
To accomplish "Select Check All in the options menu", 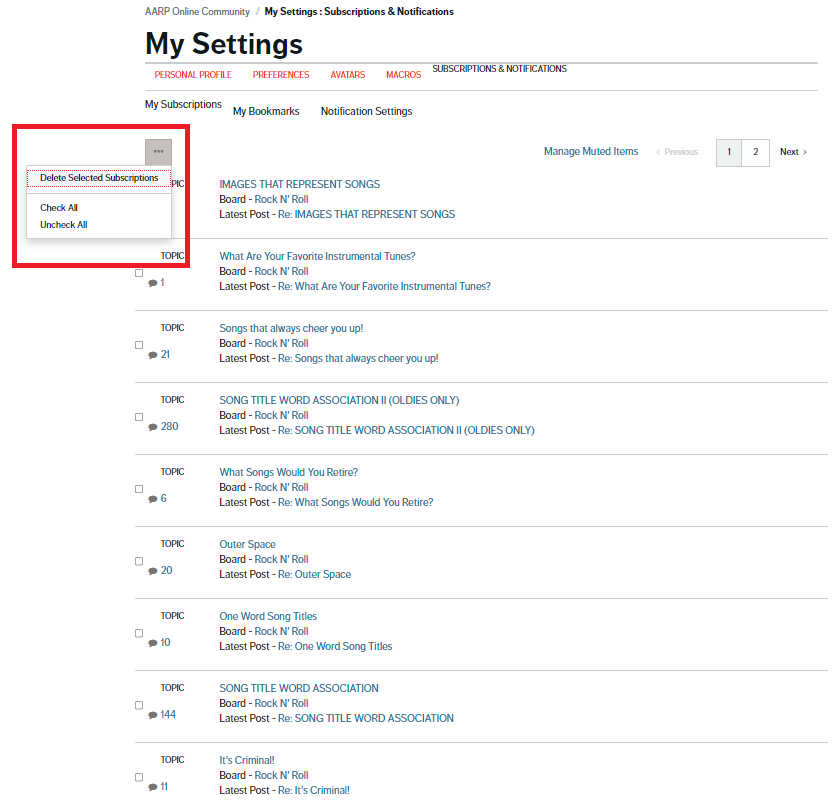I will tap(59, 208).
